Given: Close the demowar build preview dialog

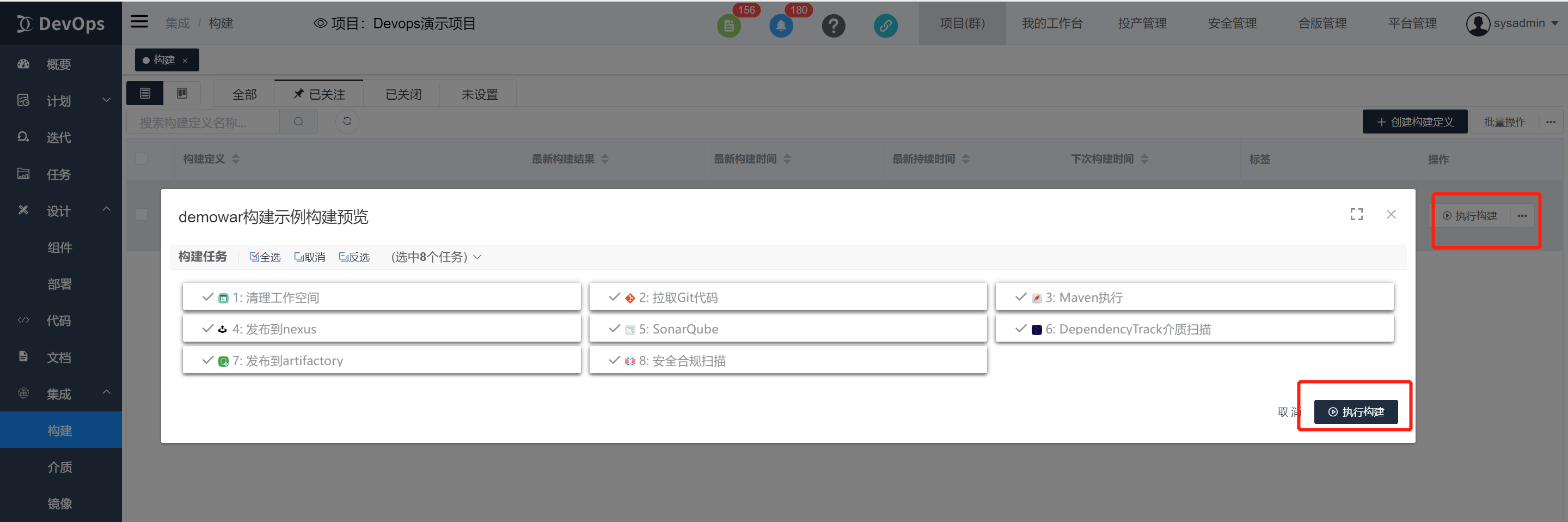Looking at the screenshot, I should coord(1391,214).
